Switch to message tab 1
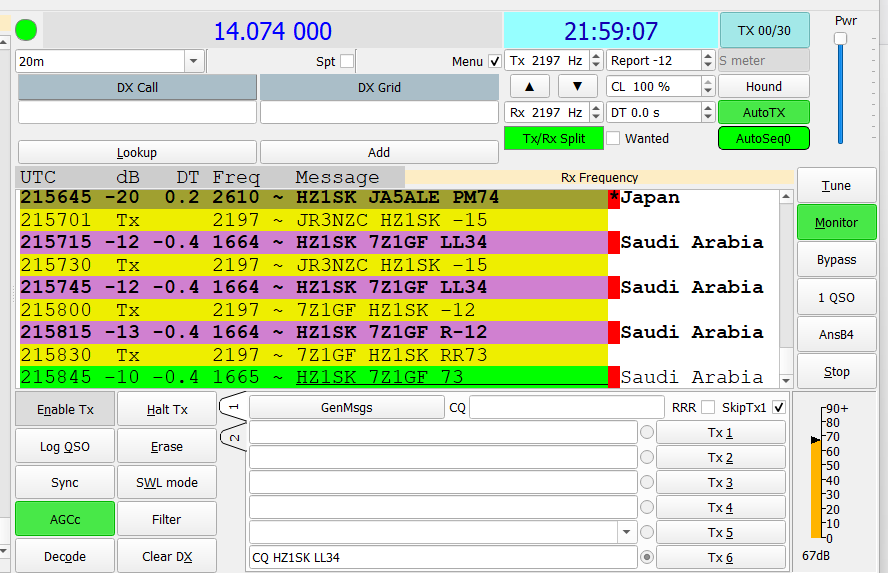This screenshot has height=573, width=888. (234, 406)
